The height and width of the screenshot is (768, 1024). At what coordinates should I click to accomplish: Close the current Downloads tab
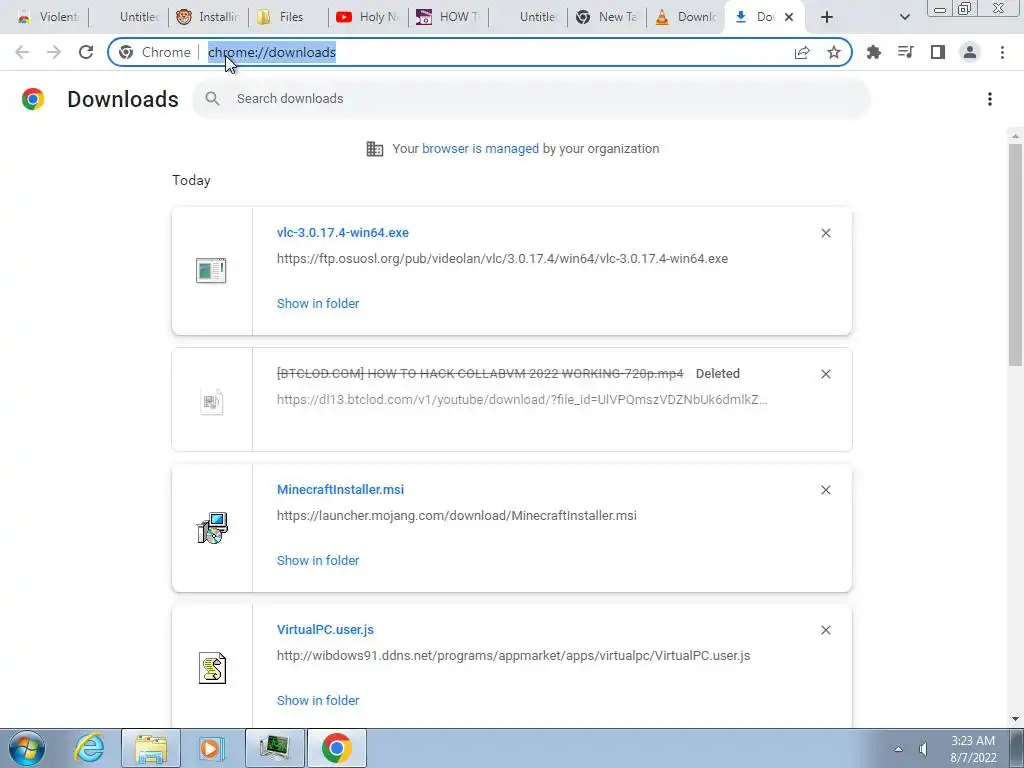(789, 17)
